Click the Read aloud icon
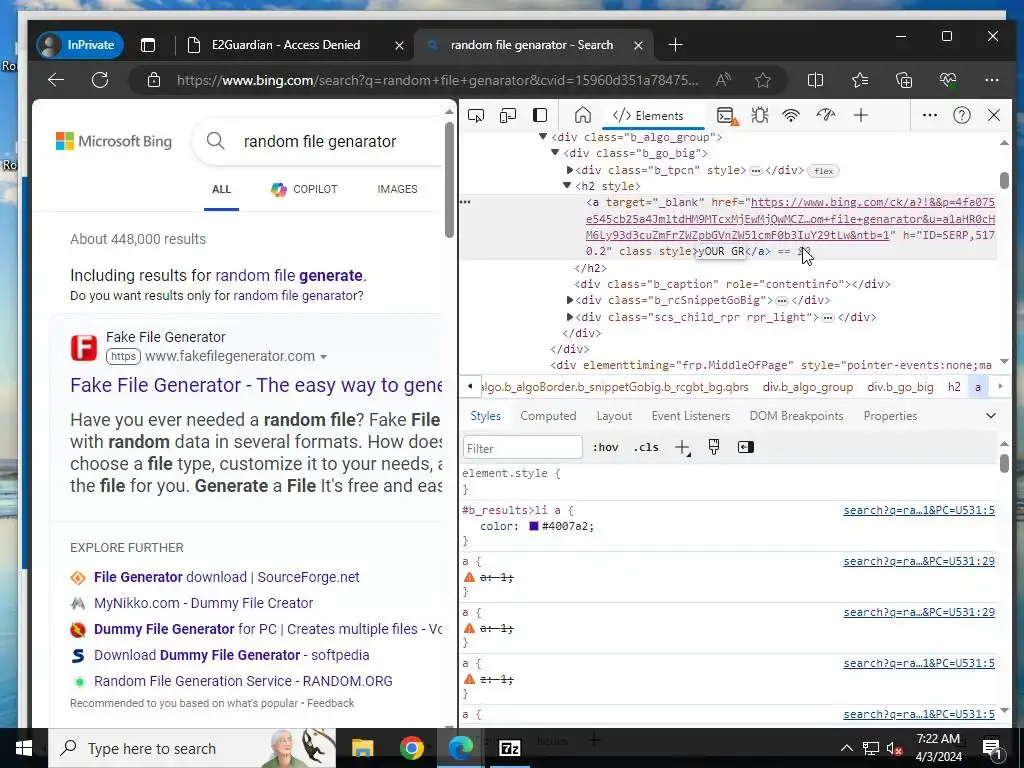This screenshot has height=768, width=1024. pyautogui.click(x=723, y=80)
